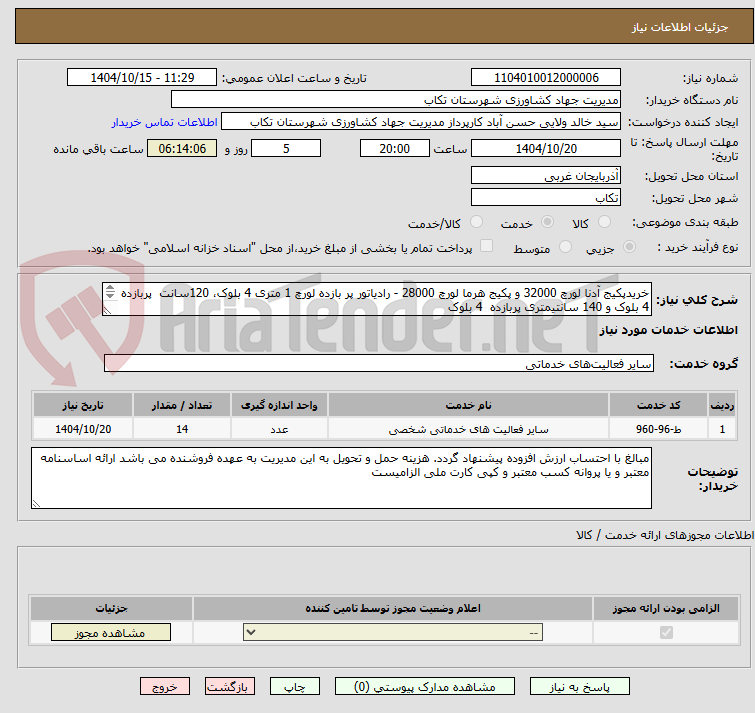
Task: Click the 'شرح کلی نیاز' description text area
Action: click(377, 299)
